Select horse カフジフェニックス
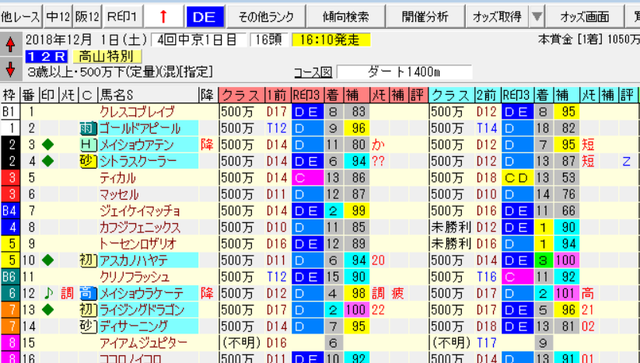The height and width of the screenshot is (363, 640). point(140,227)
